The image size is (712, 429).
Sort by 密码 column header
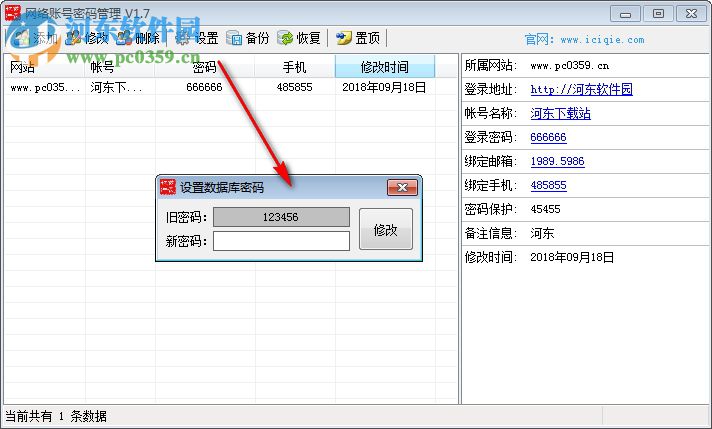coord(205,67)
